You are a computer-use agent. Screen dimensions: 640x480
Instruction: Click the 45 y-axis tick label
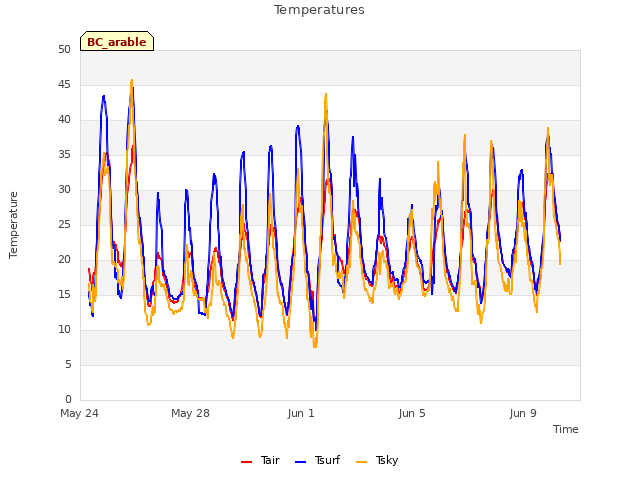tap(64, 84)
